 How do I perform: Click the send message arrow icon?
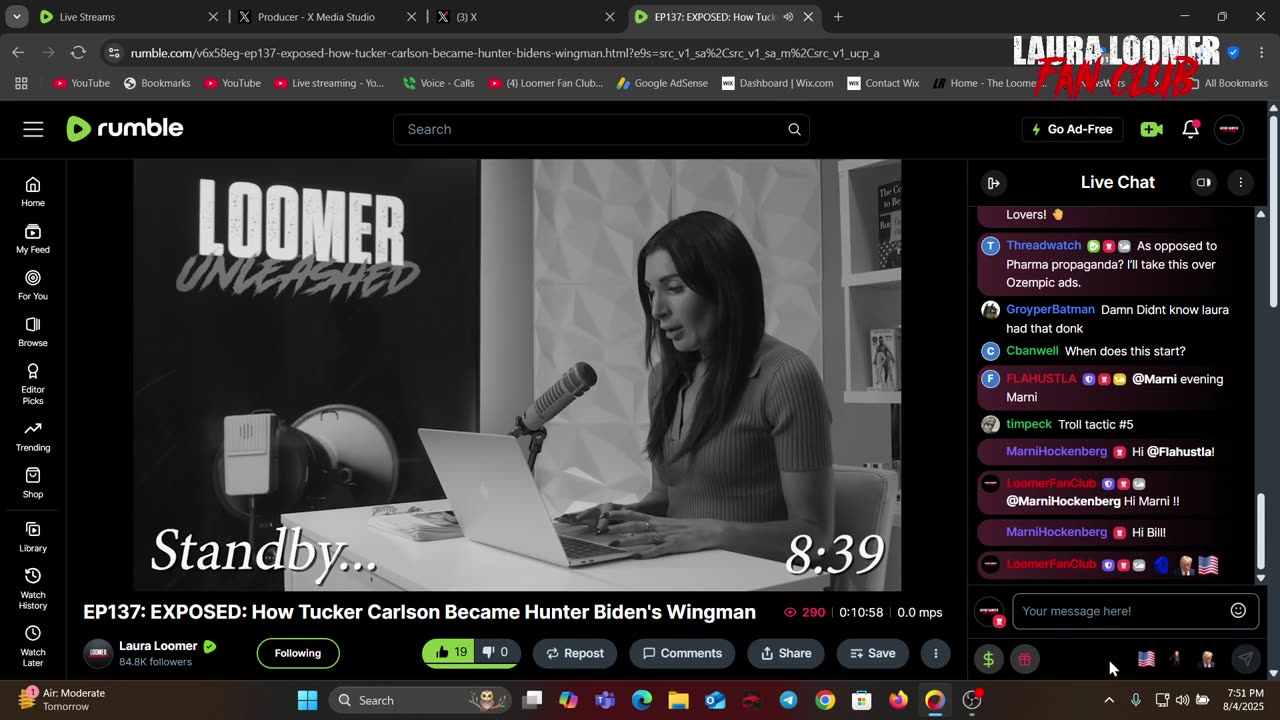click(1245, 659)
